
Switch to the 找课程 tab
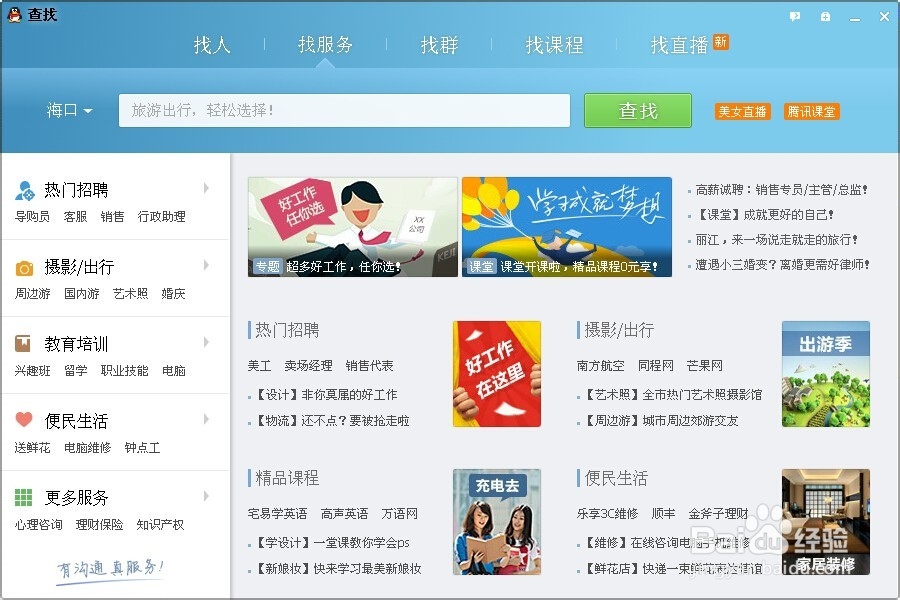pos(554,44)
